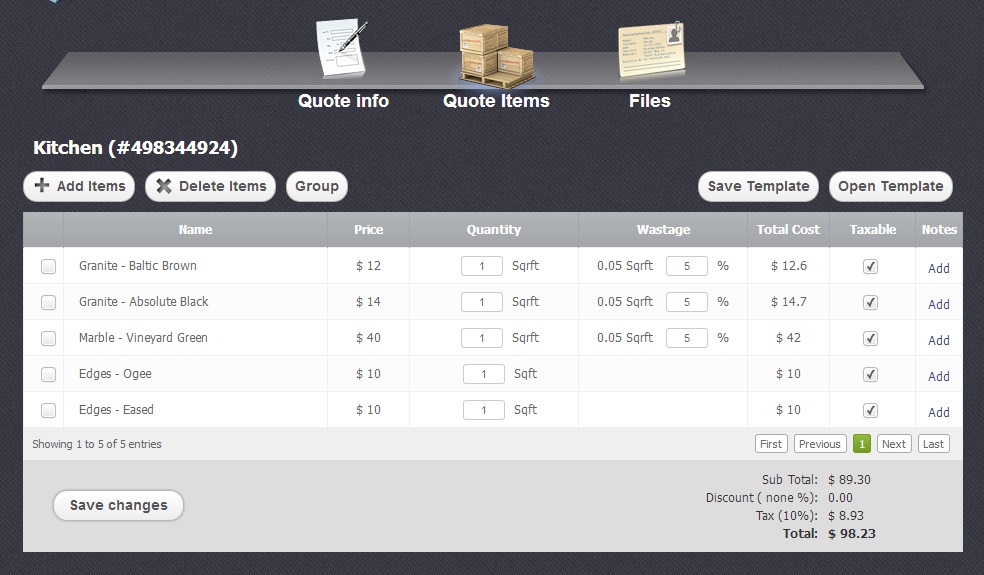Screen dimensions: 984x575
Task: Toggle Taxable checkbox for Edges - Eased
Action: pyautogui.click(x=870, y=411)
